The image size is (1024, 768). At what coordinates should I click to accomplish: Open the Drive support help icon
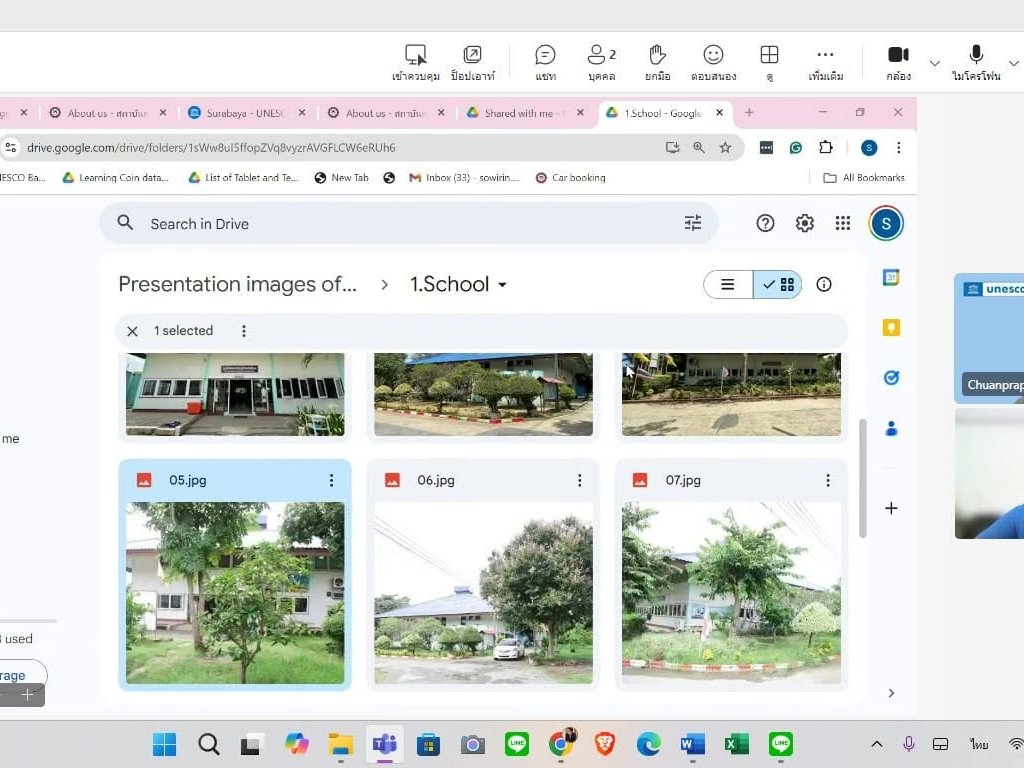coord(765,223)
